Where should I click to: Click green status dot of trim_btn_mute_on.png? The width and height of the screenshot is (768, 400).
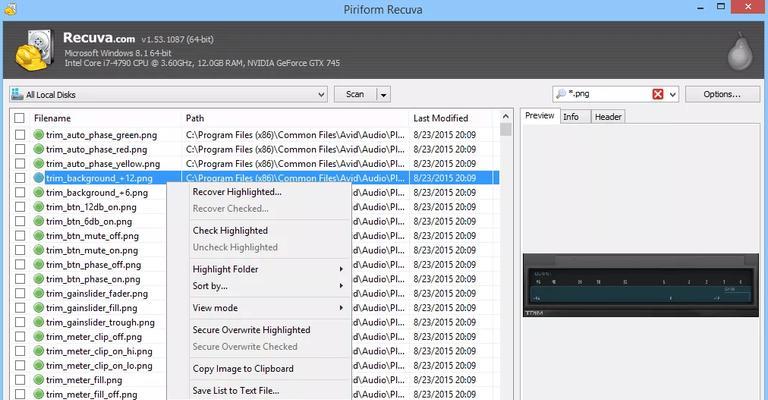(39, 250)
